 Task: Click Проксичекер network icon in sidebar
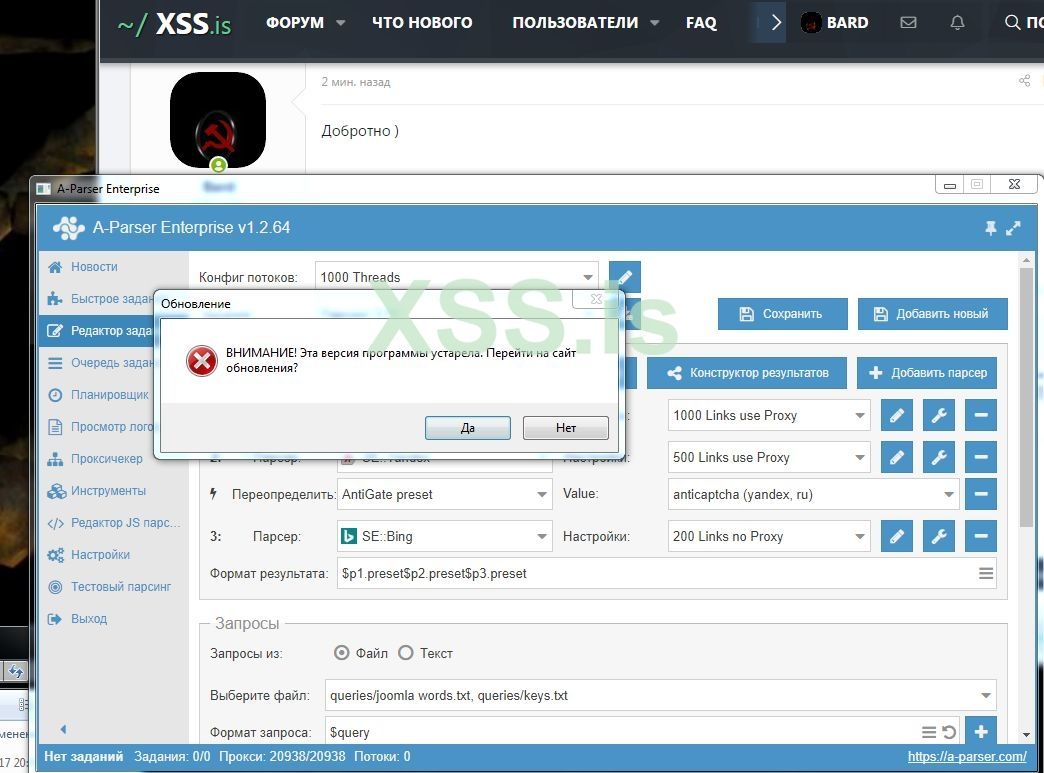tap(55, 459)
